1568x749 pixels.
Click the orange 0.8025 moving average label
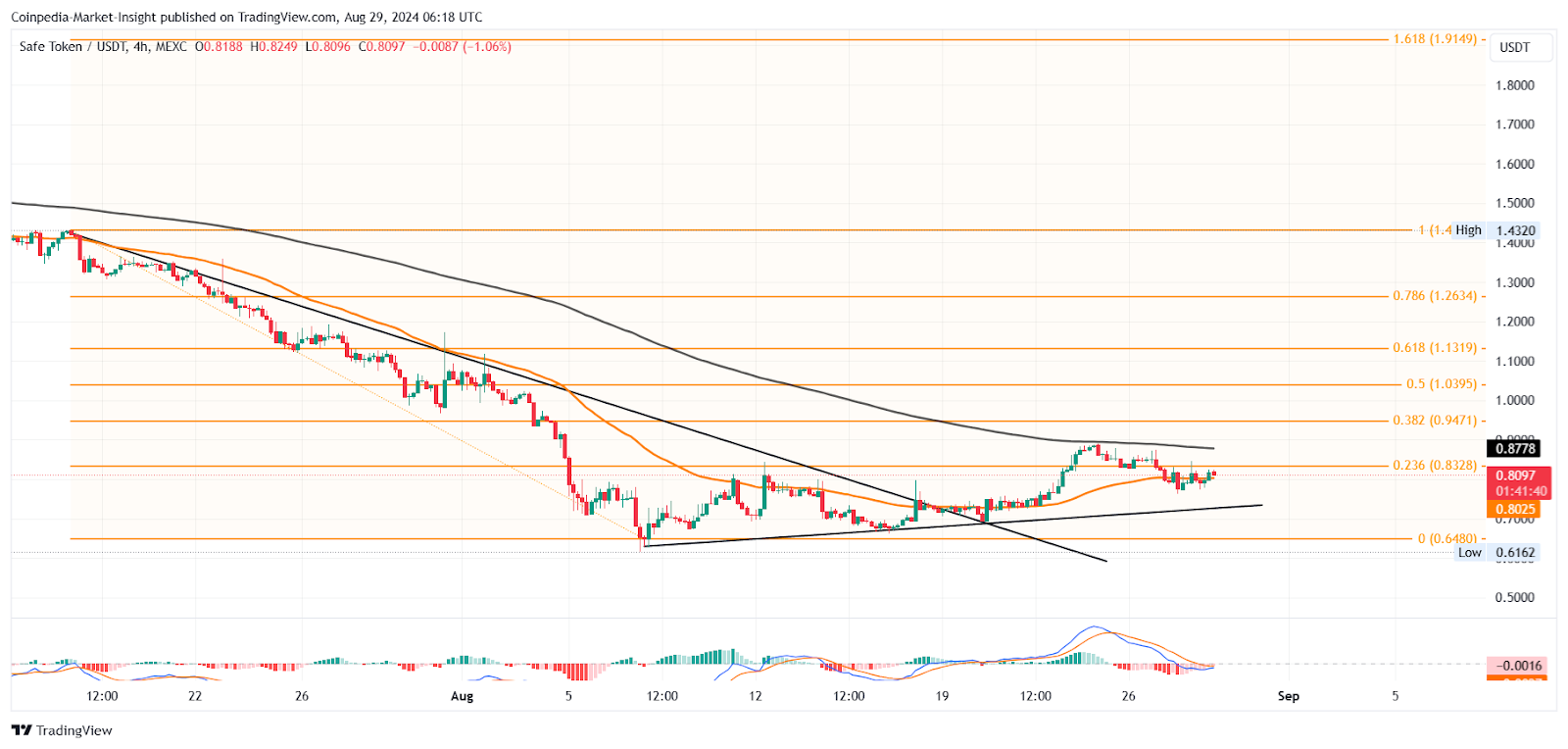(1515, 509)
